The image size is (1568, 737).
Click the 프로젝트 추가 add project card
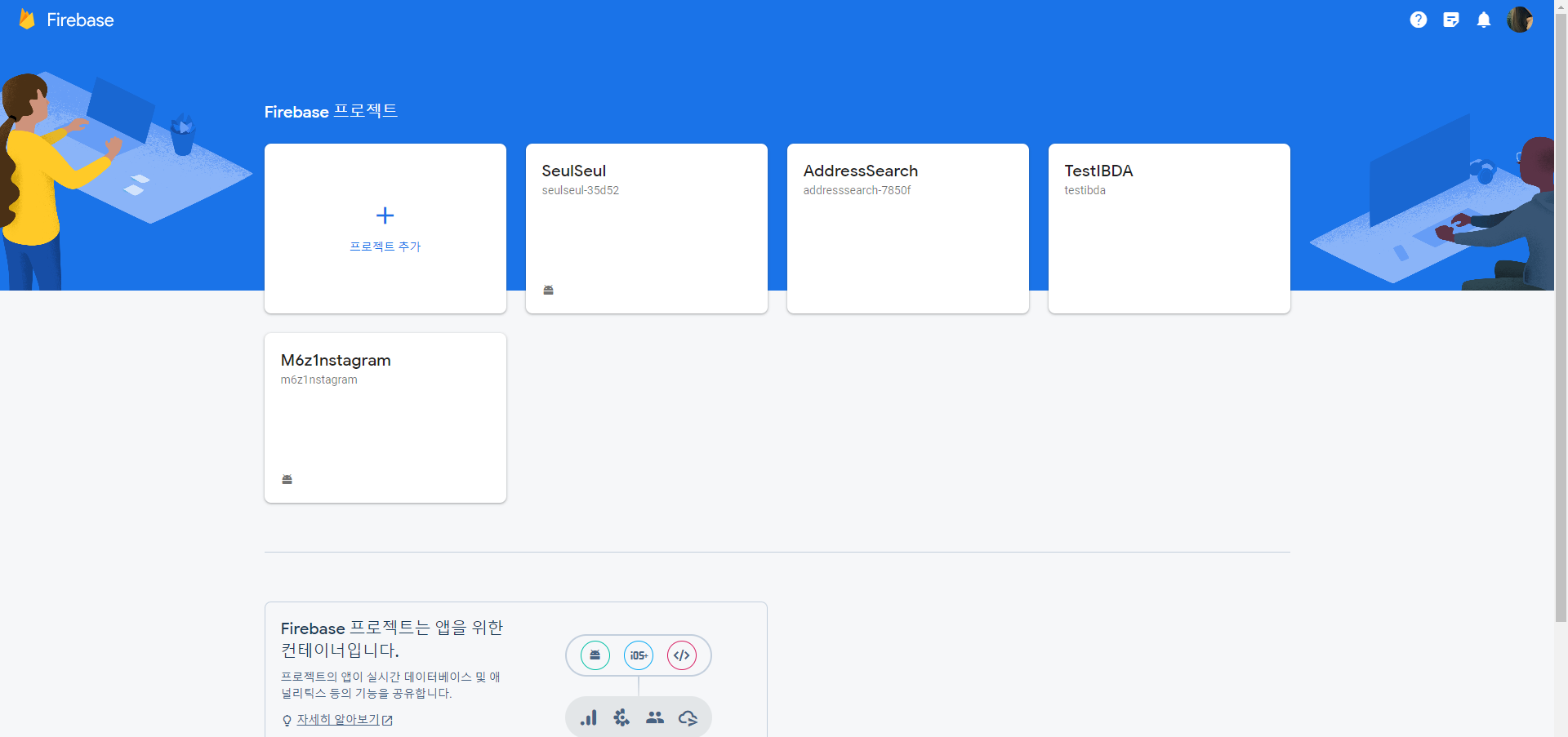click(x=385, y=229)
